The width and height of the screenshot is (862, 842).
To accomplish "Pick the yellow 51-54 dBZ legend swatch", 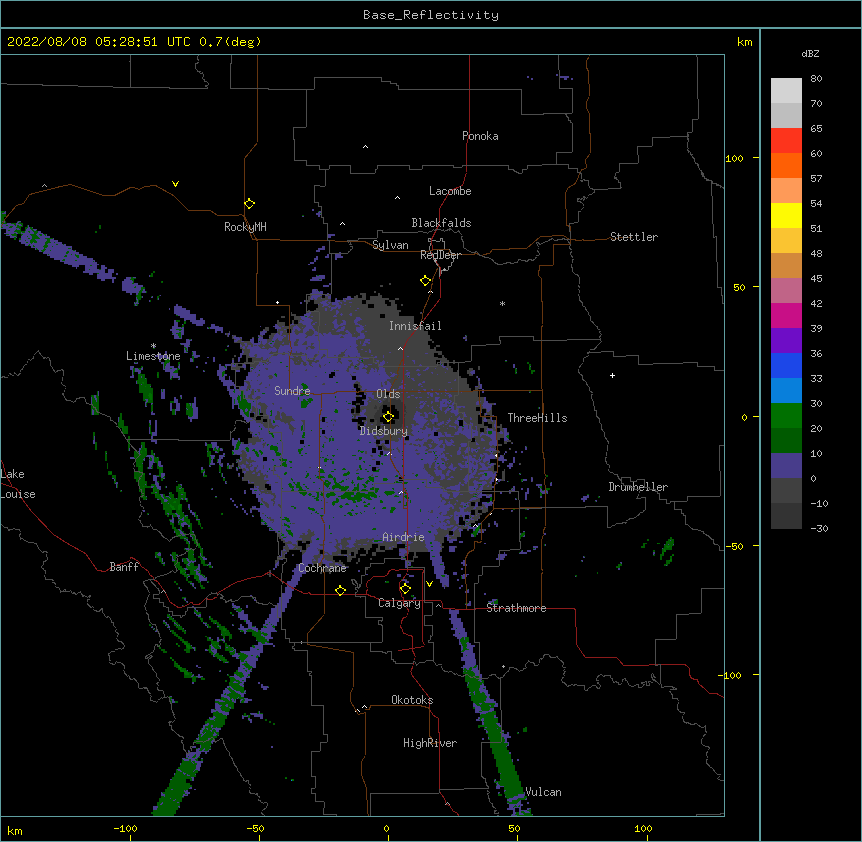I will (786, 216).
